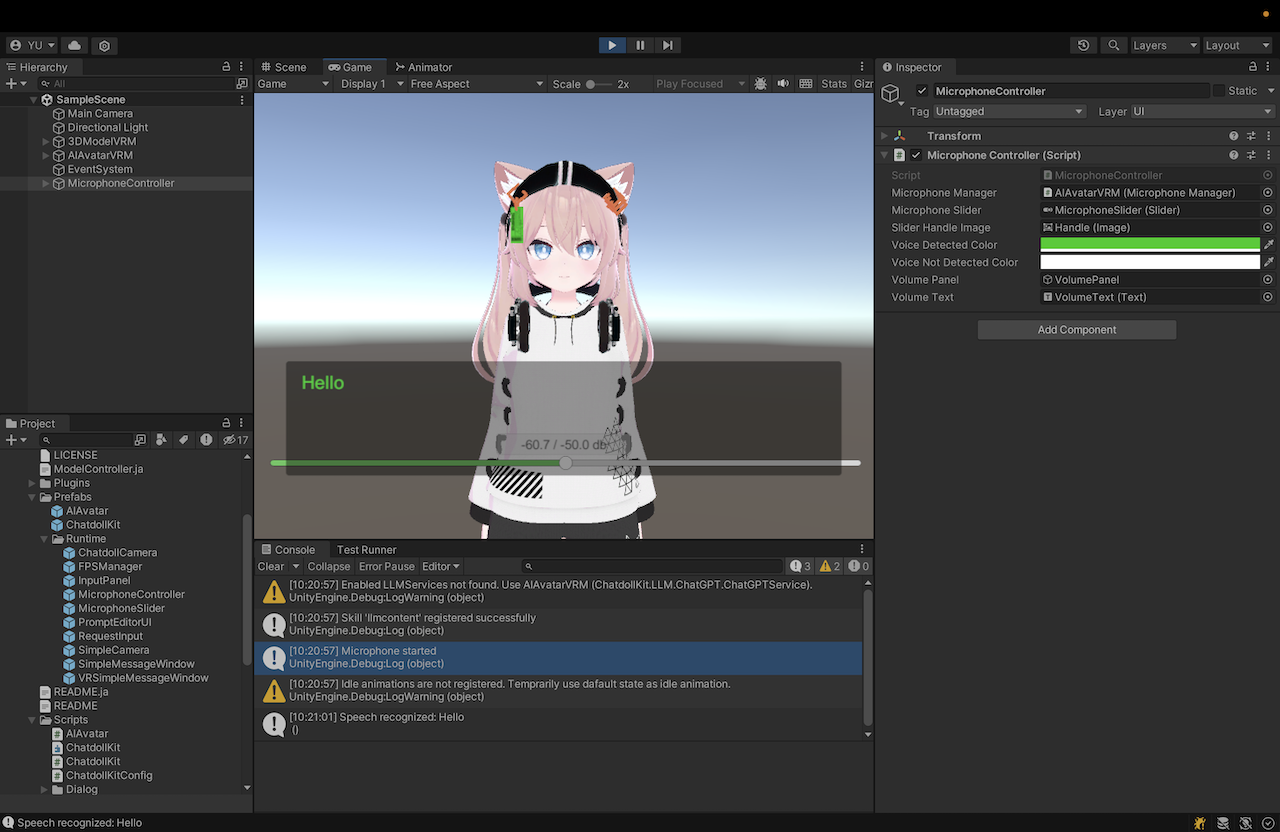
Task: Disable the Microphone Controller script checkbox
Action: click(916, 155)
